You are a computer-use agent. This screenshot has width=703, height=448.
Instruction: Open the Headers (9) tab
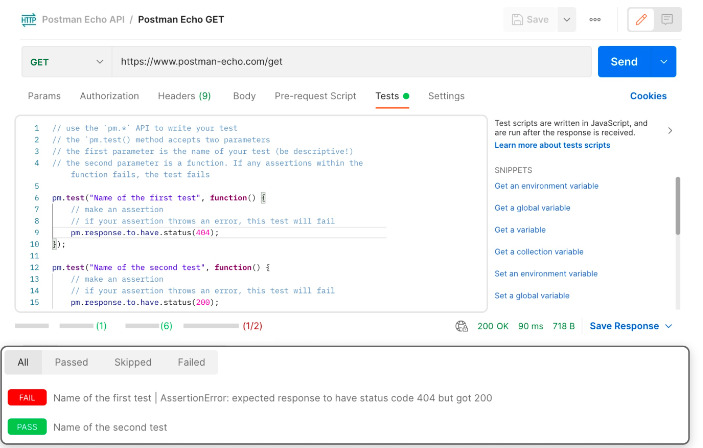coord(184,96)
